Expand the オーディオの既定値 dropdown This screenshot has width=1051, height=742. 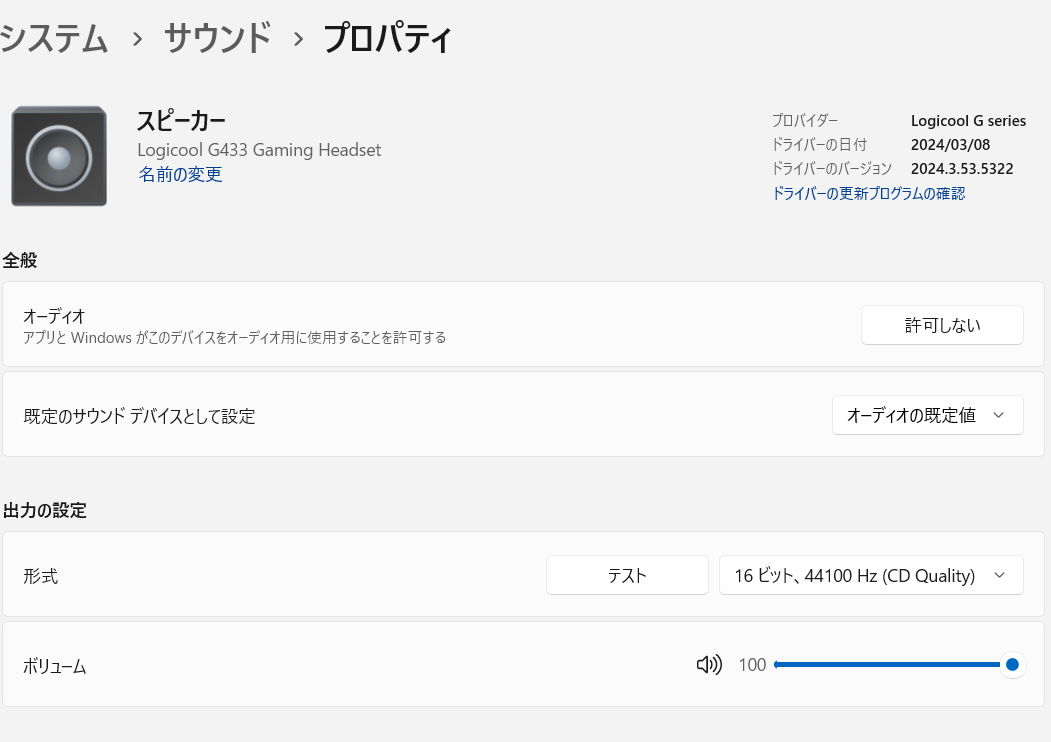click(927, 415)
